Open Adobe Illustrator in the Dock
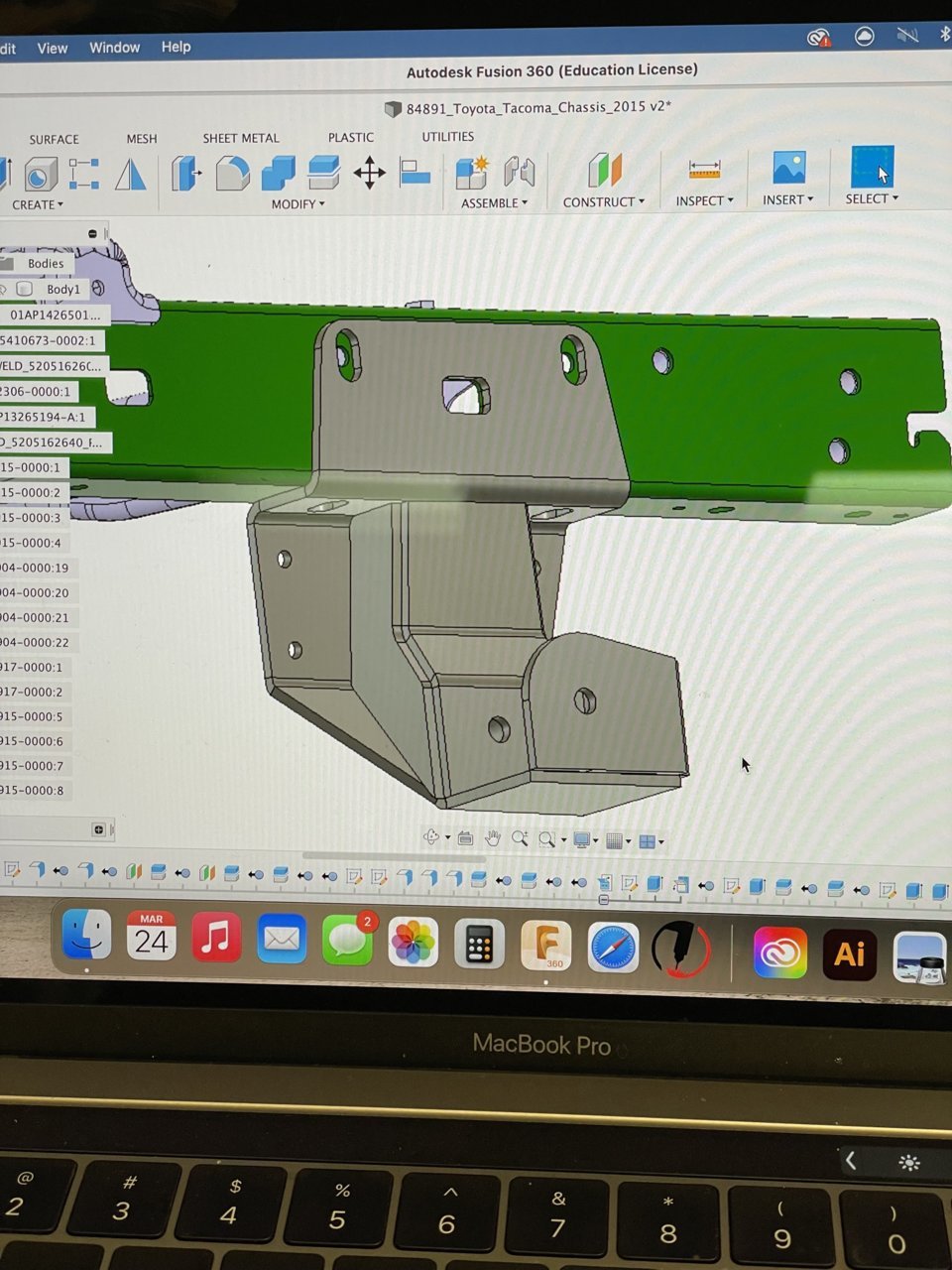This screenshot has height=1270, width=952. [x=850, y=953]
